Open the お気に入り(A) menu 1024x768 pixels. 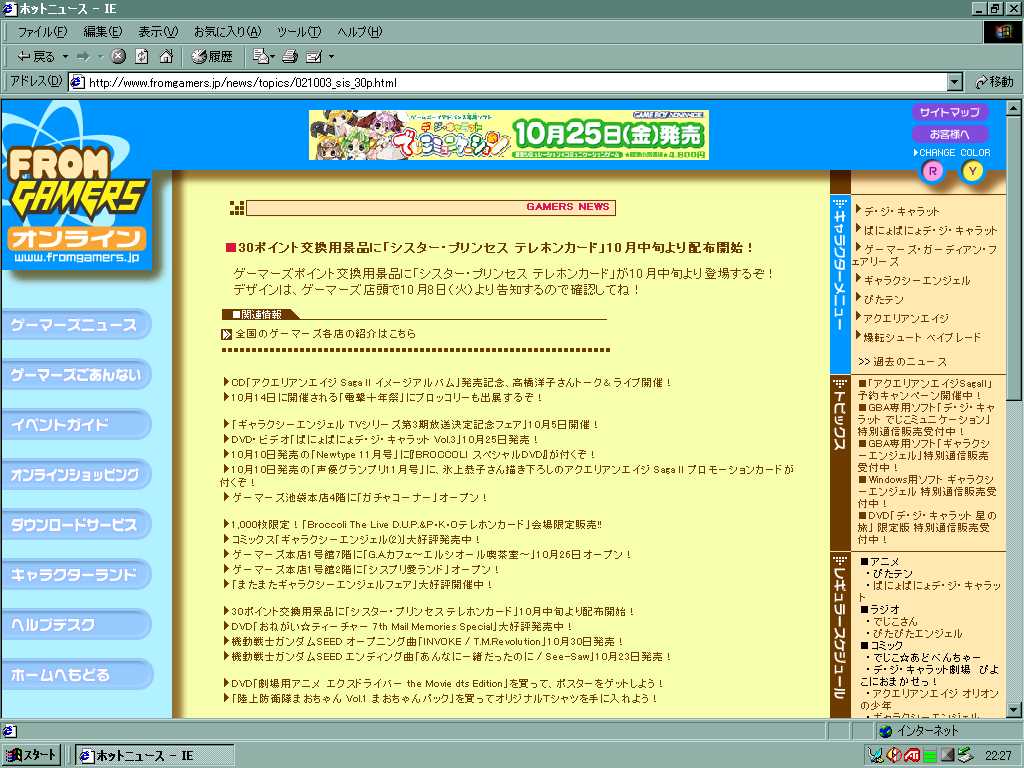coord(227,32)
